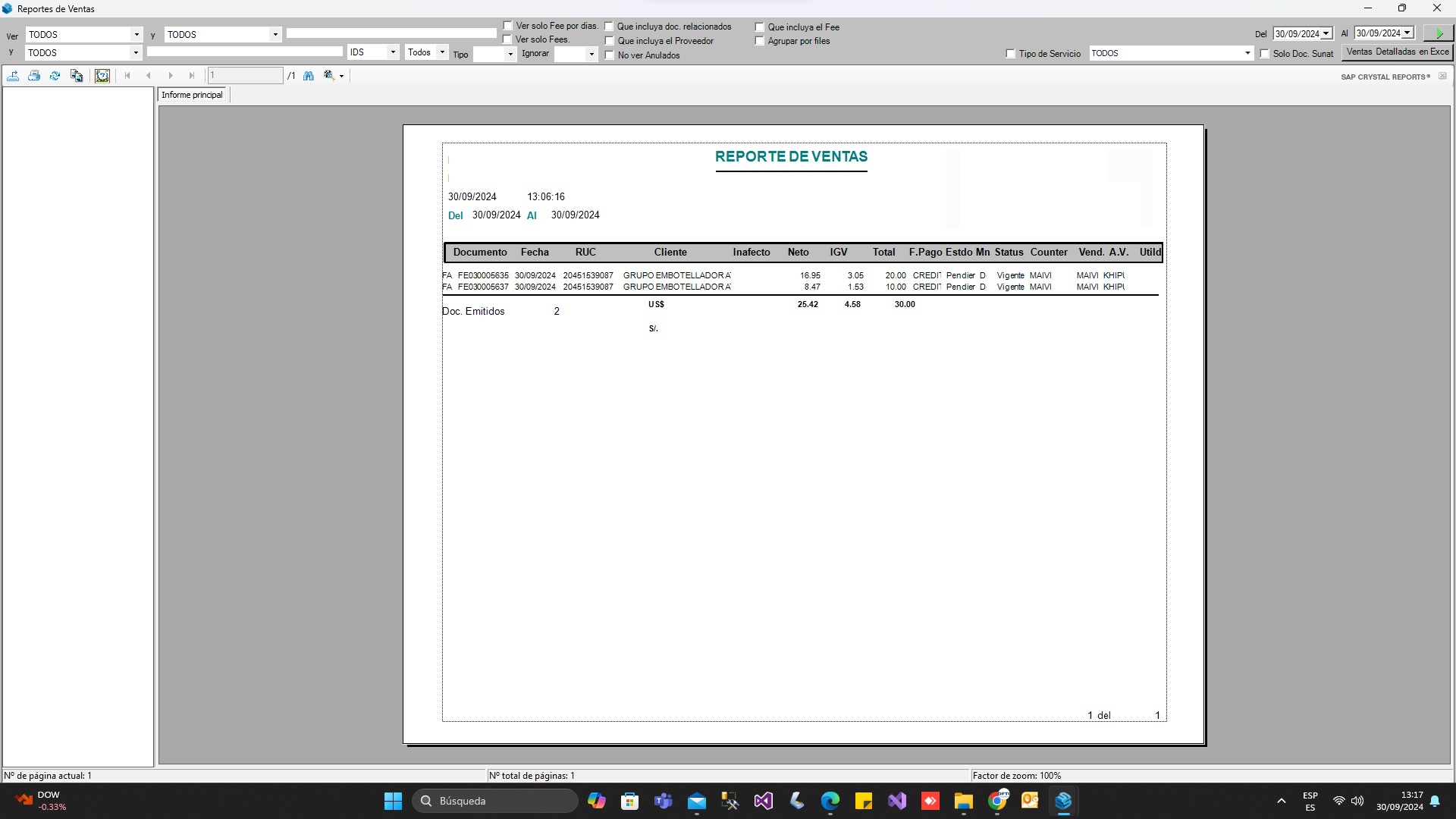The image size is (1456, 819).
Task: Enable the Agrupar por files checkbox
Action: point(760,40)
